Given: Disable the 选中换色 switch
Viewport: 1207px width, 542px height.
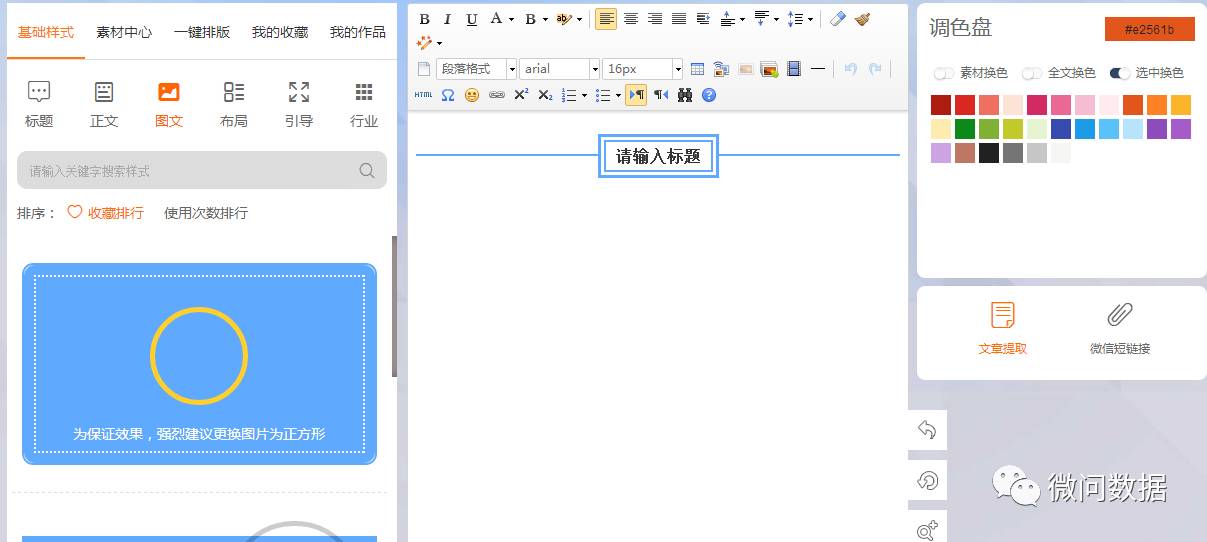Looking at the screenshot, I should point(1119,73).
